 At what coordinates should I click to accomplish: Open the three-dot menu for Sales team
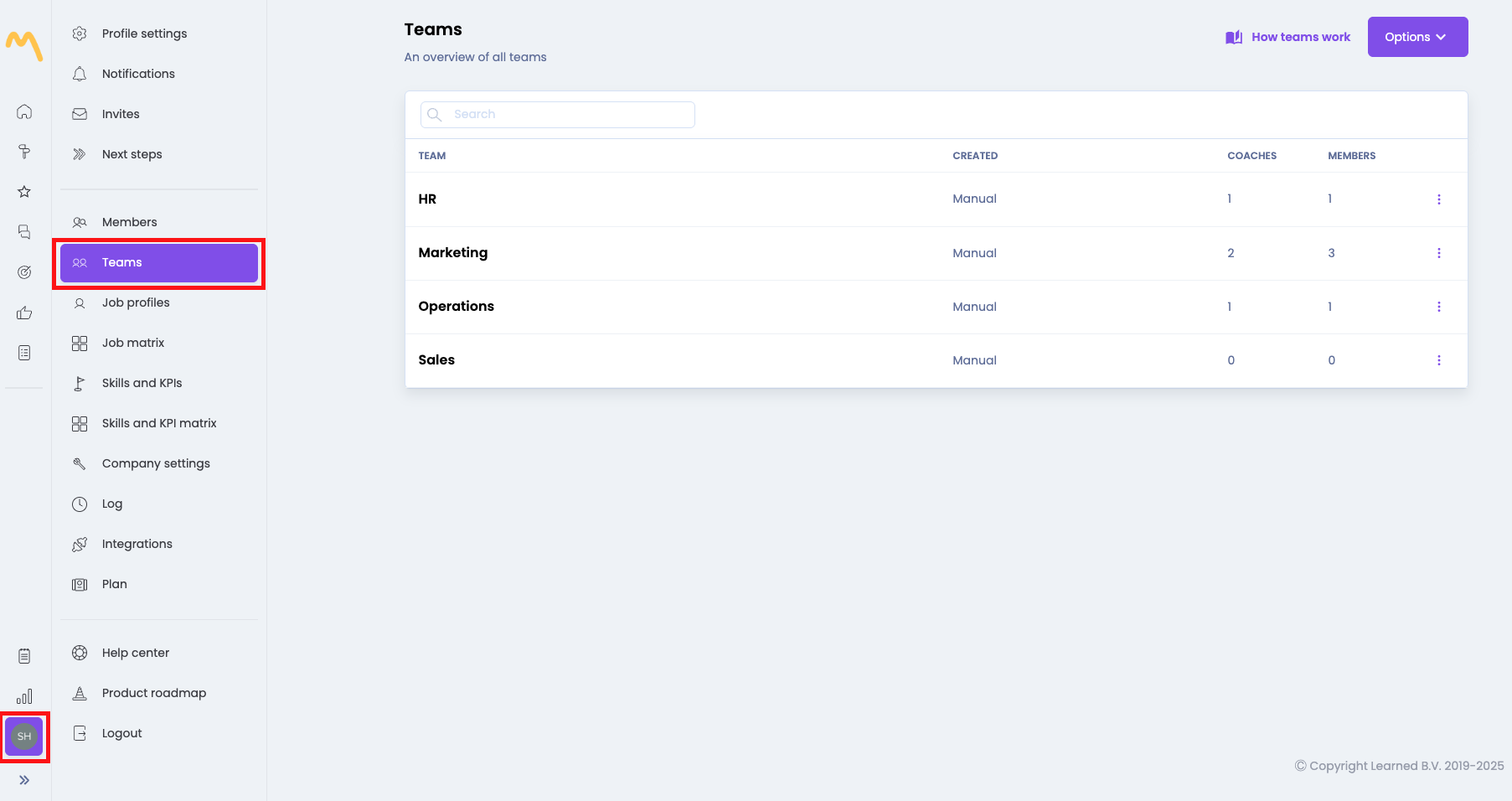point(1438,360)
